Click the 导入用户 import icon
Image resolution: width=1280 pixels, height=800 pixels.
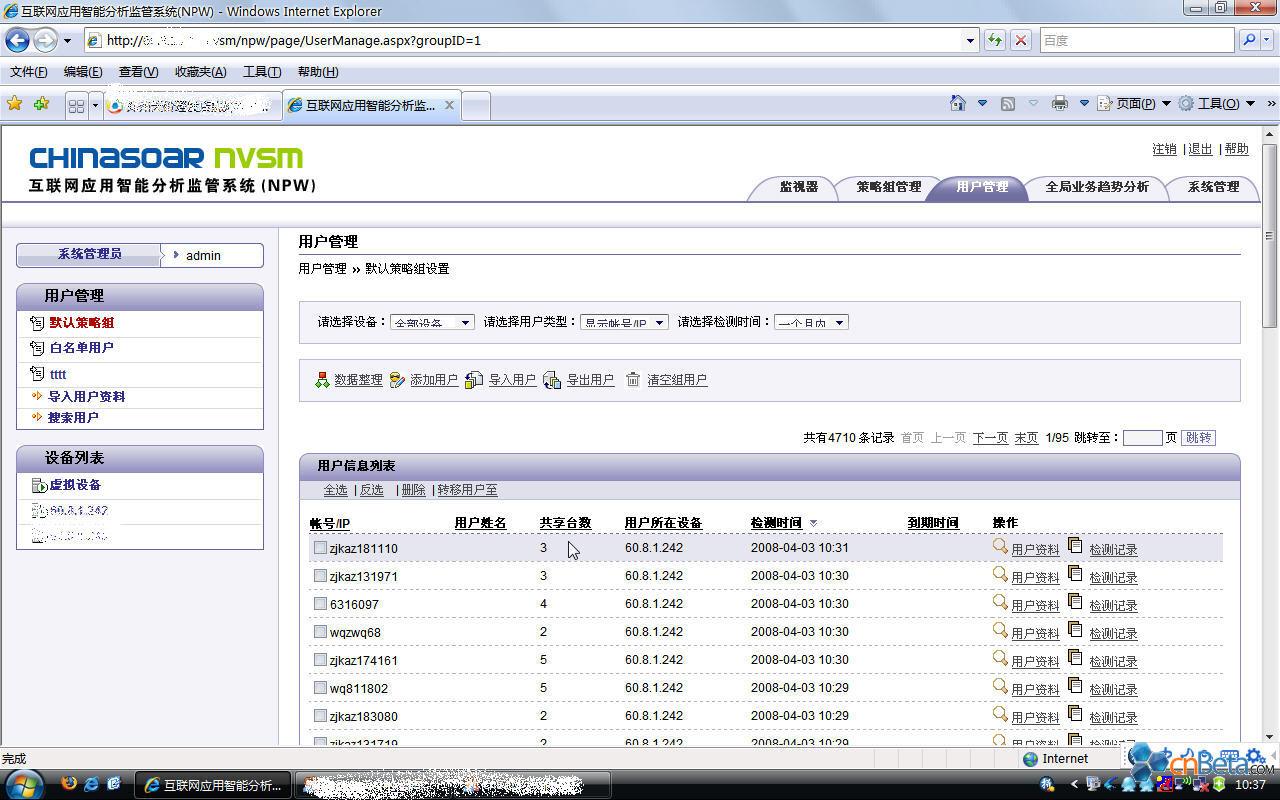(x=474, y=380)
